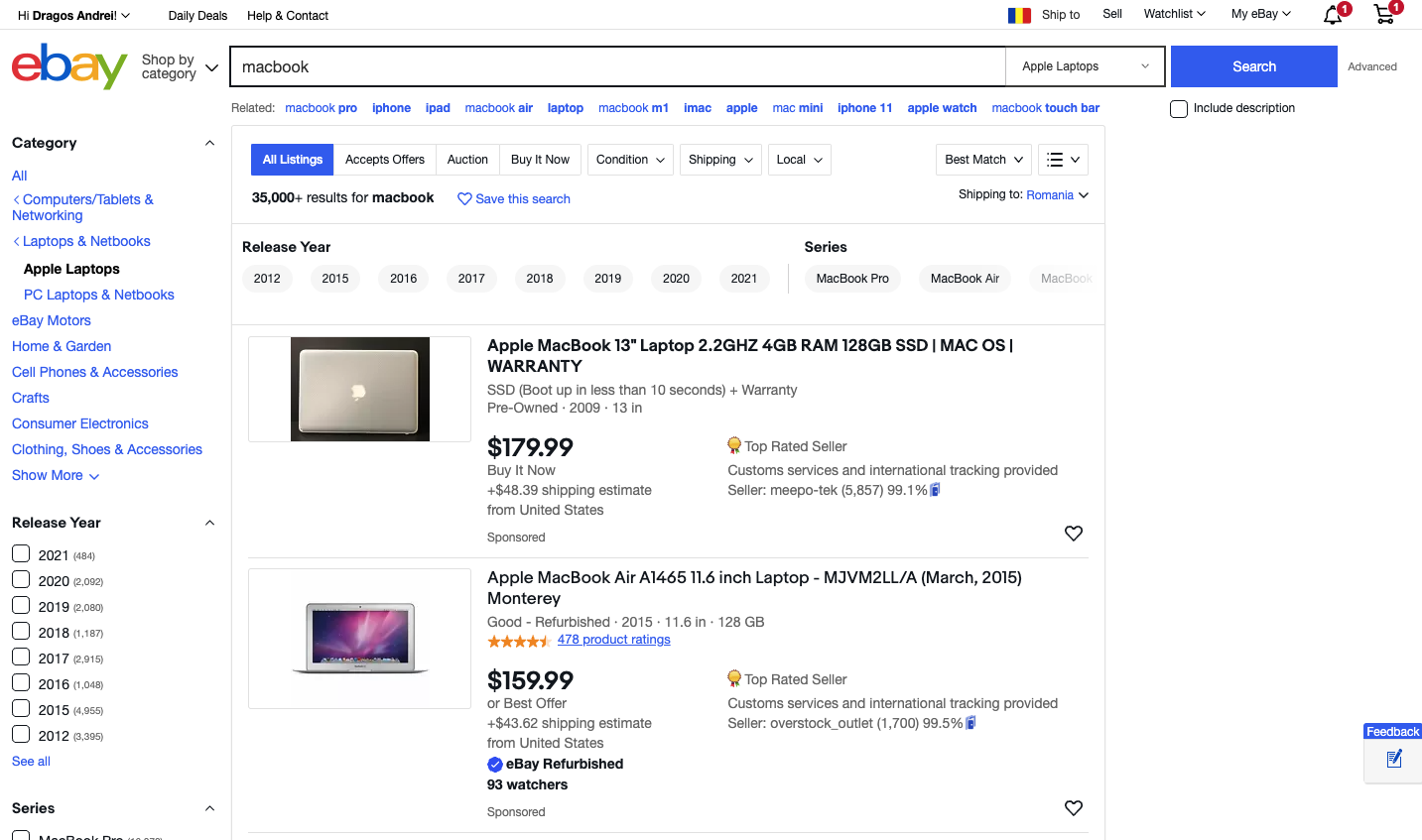The image size is (1422, 840).
Task: Click the info icon next to meepo-tek rating
Action: click(935, 490)
